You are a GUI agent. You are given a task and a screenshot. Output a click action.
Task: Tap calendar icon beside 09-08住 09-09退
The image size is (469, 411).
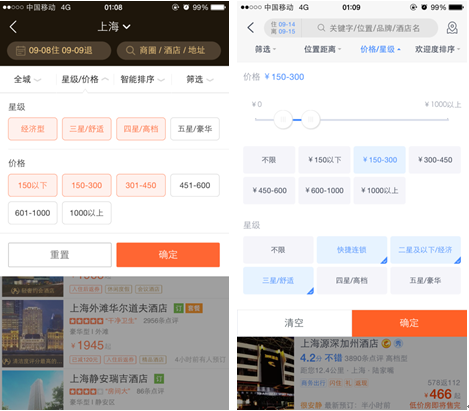click(21, 51)
